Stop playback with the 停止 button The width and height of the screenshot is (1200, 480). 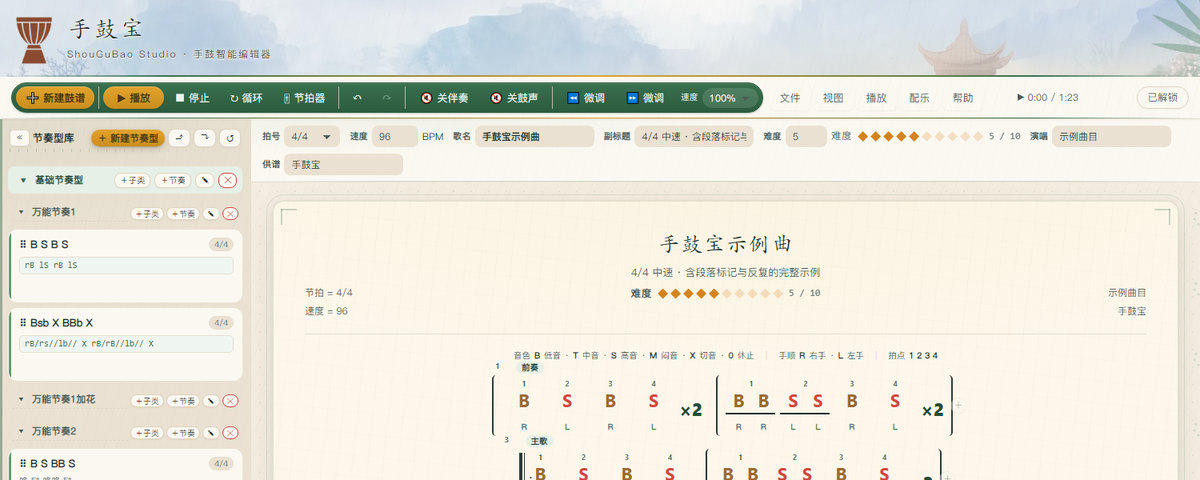pos(192,98)
